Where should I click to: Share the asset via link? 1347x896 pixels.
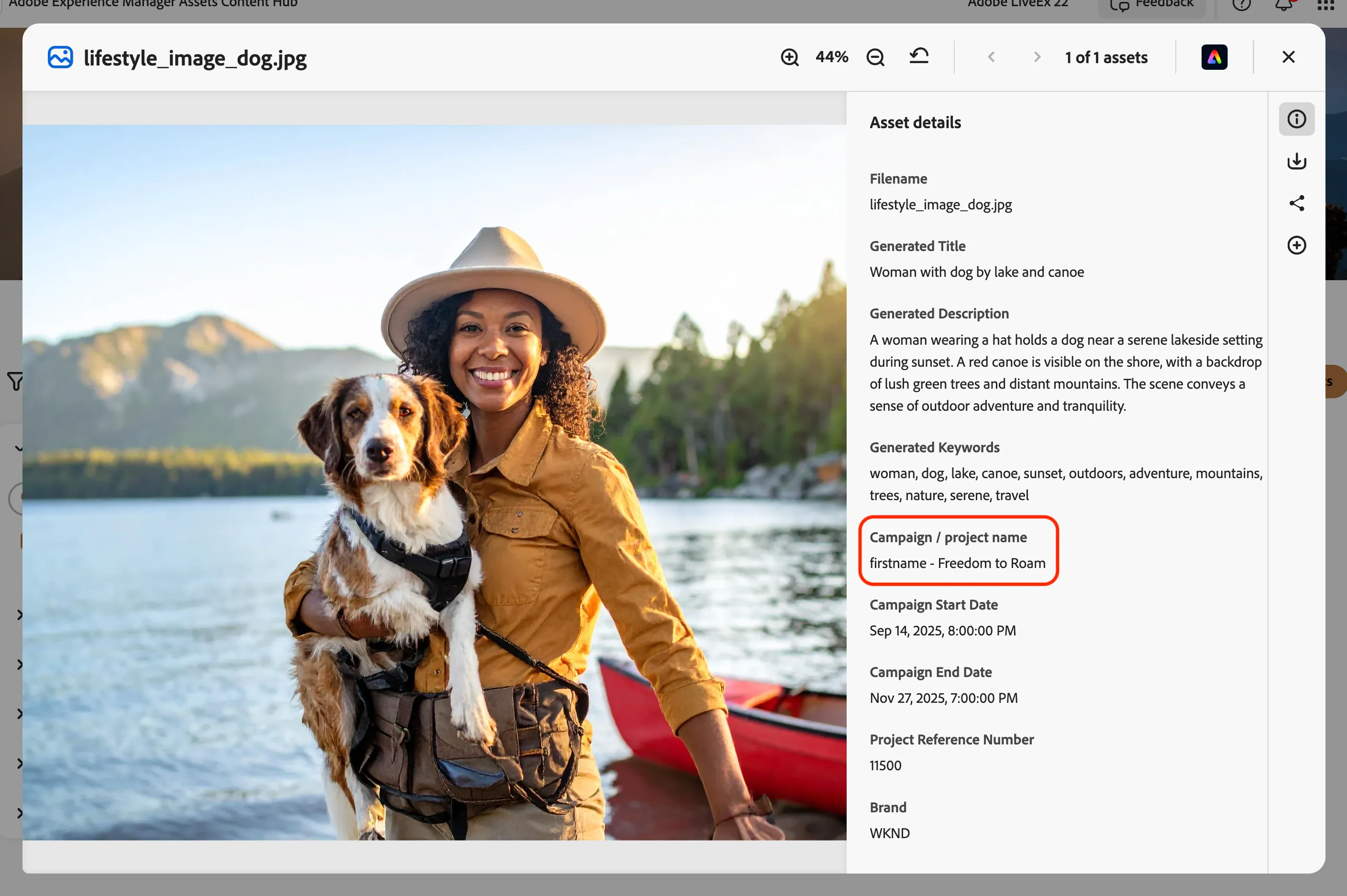(1297, 203)
